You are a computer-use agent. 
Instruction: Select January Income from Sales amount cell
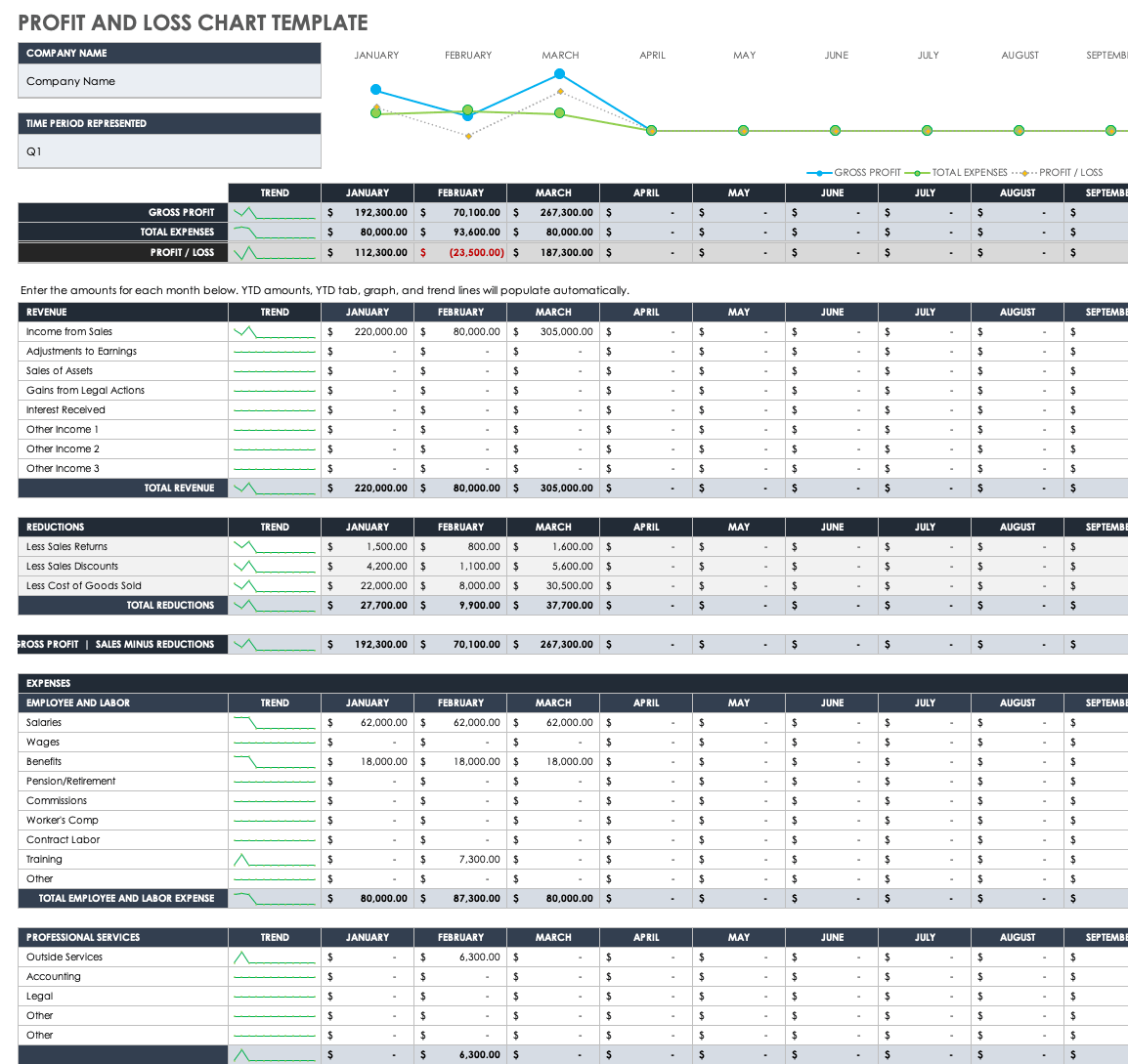tap(368, 332)
